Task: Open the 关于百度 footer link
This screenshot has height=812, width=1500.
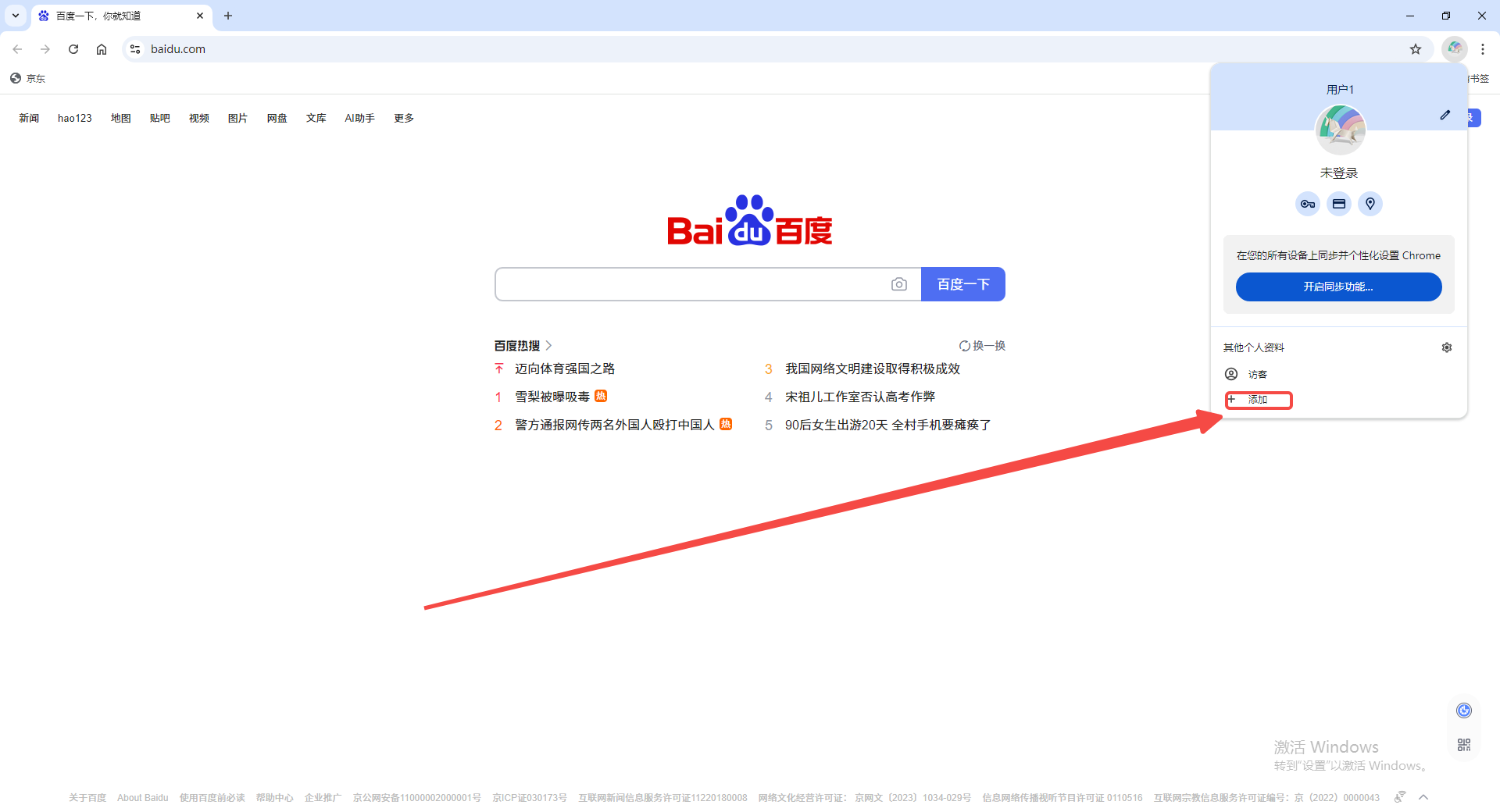Action: click(x=87, y=798)
